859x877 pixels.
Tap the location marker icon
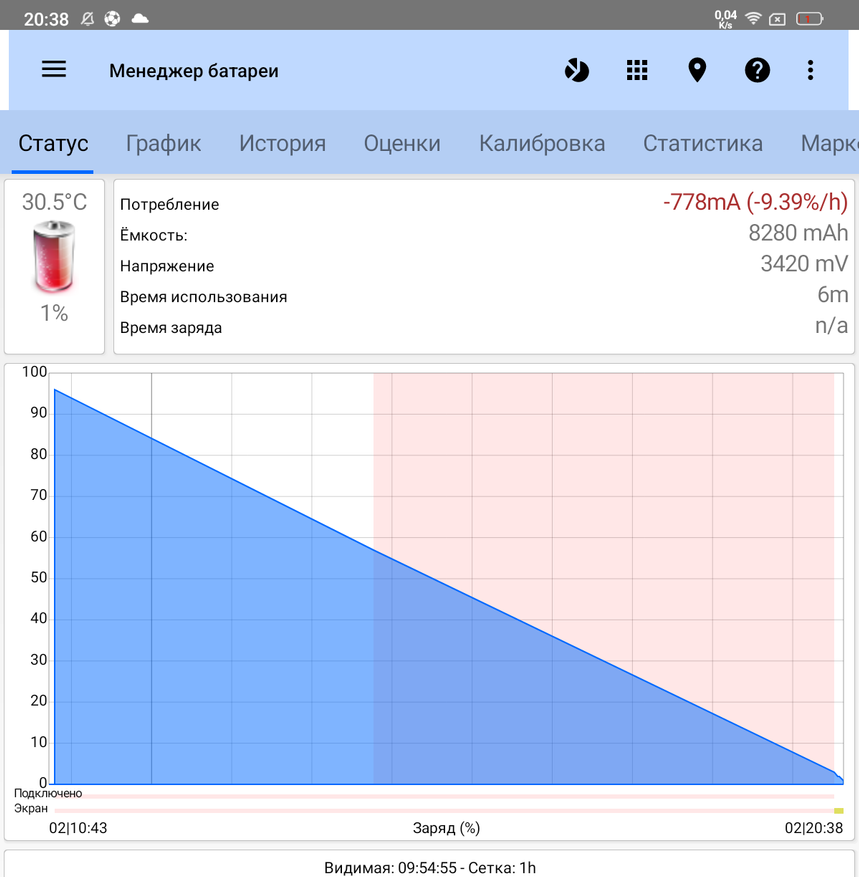(x=697, y=70)
